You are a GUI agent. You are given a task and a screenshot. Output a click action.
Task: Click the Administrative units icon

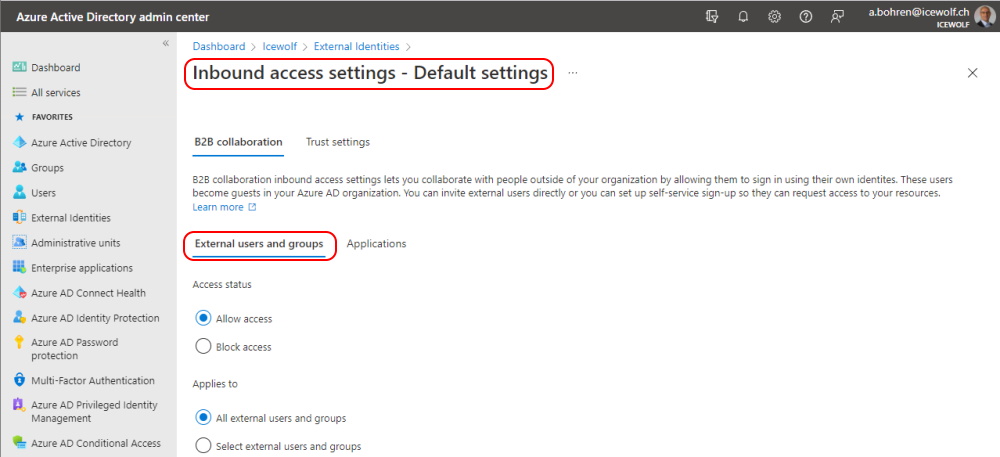pyautogui.click(x=19, y=243)
